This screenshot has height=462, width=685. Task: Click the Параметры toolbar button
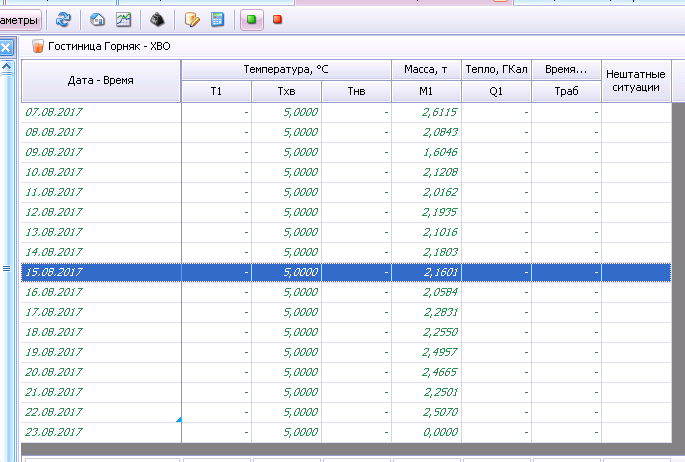(x=19, y=20)
